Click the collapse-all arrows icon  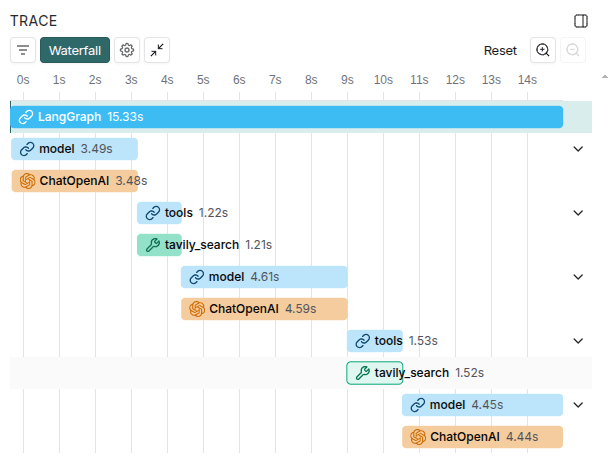point(157,50)
